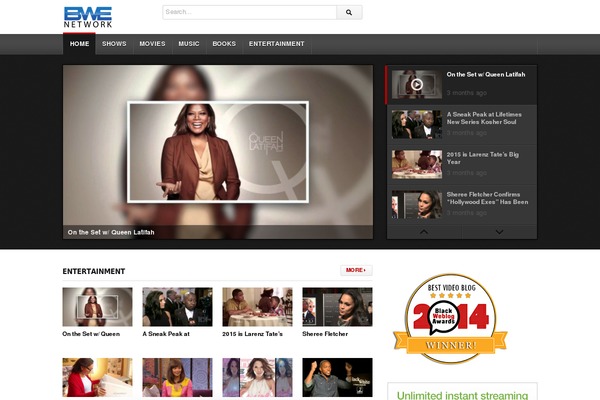Select the Sheree Fletcher playlist thumbnail
600x400 pixels.
pos(417,204)
